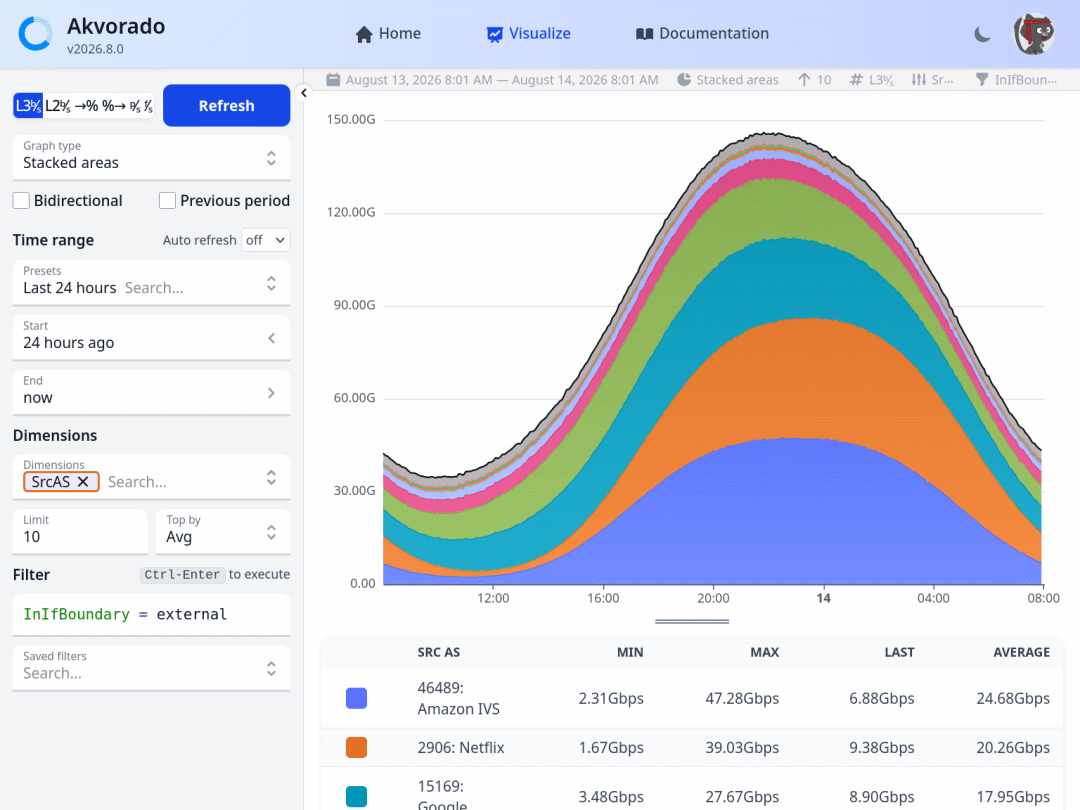Enable the Previous period checkbox
Image resolution: width=1080 pixels, height=810 pixels.
(x=167, y=200)
